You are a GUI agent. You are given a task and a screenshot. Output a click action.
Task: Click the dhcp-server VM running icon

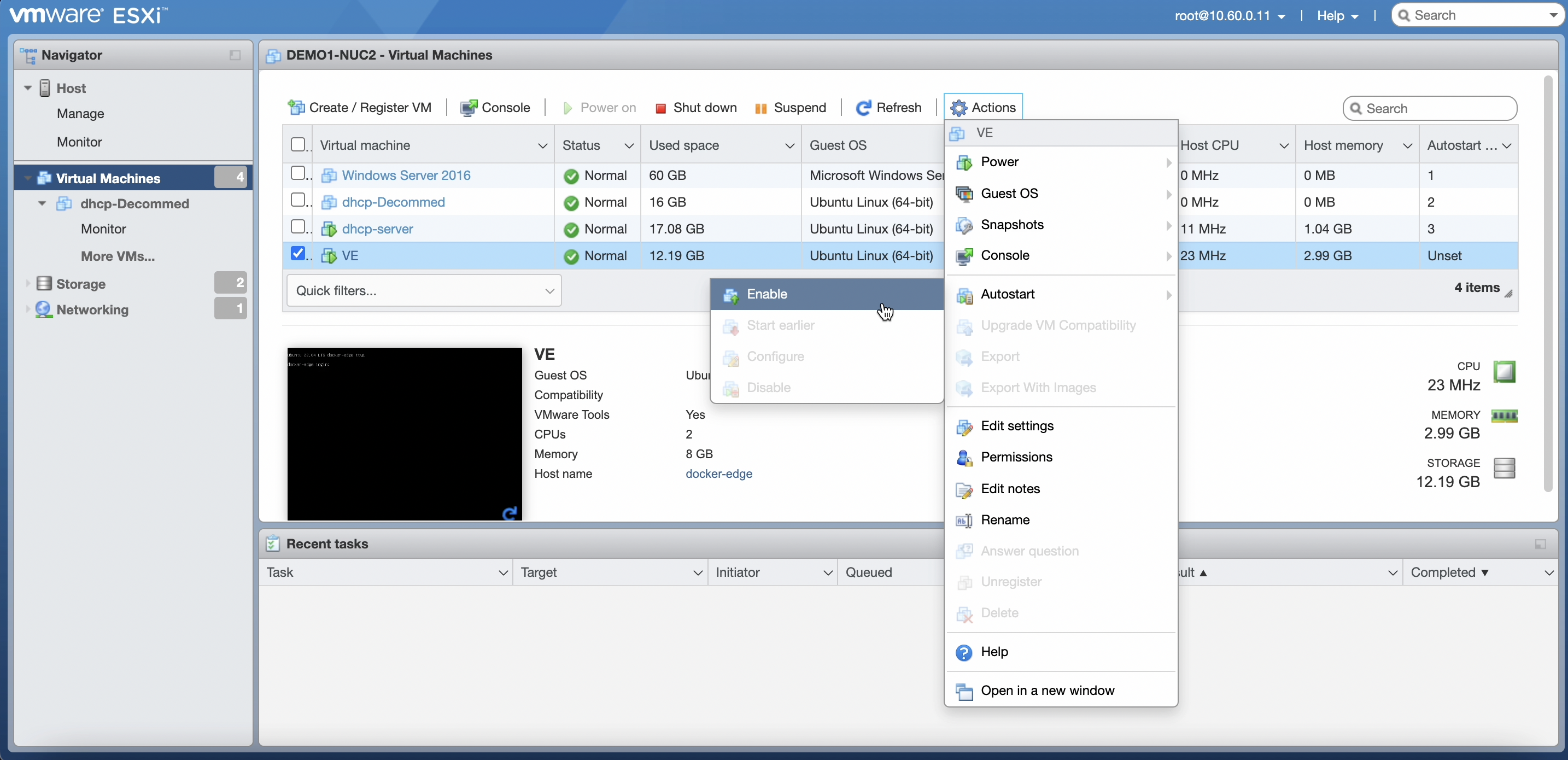coord(329,229)
